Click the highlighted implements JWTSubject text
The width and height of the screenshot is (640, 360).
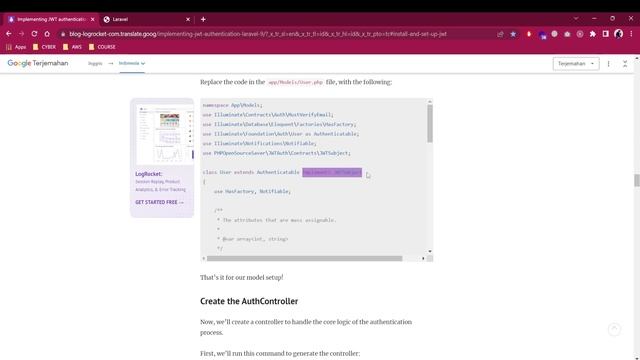(x=332, y=172)
